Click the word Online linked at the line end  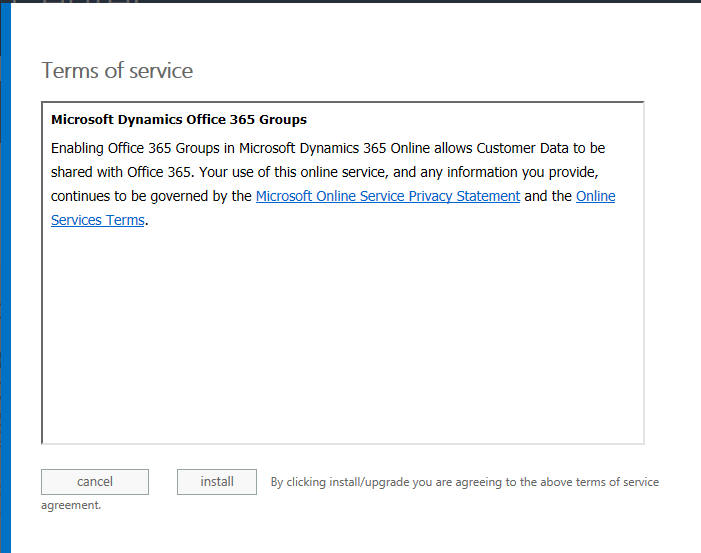[x=595, y=196]
